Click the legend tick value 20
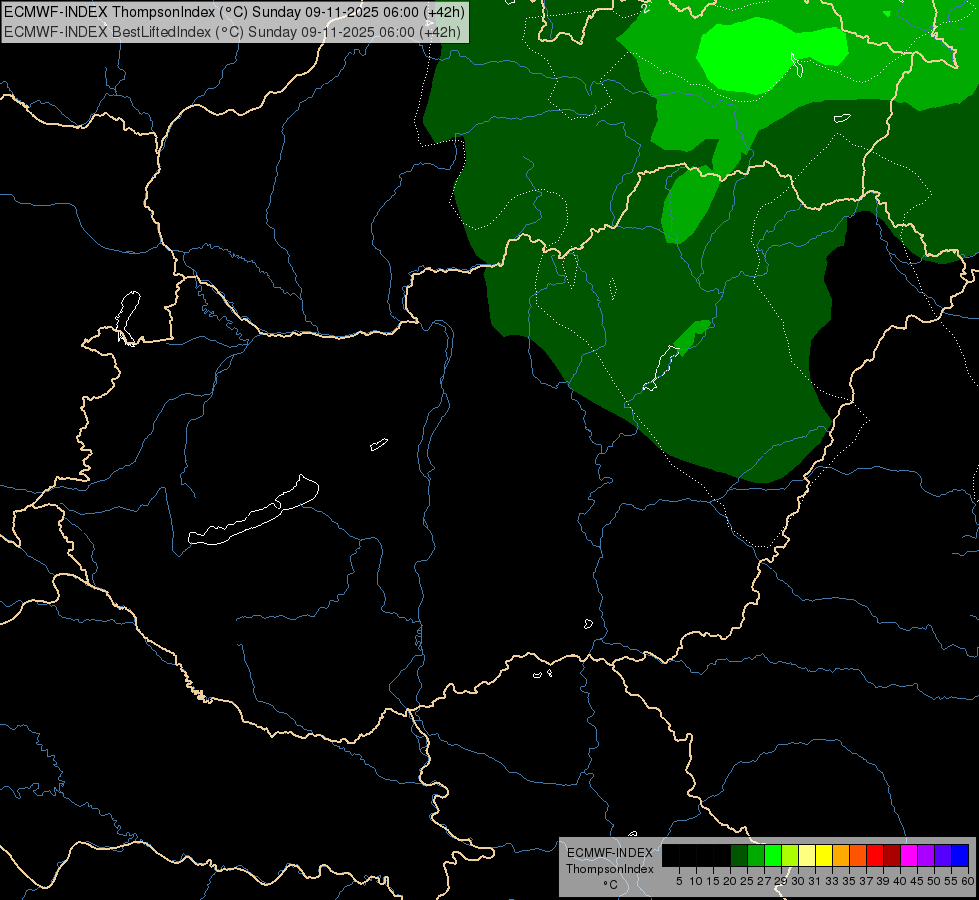 coord(730,881)
